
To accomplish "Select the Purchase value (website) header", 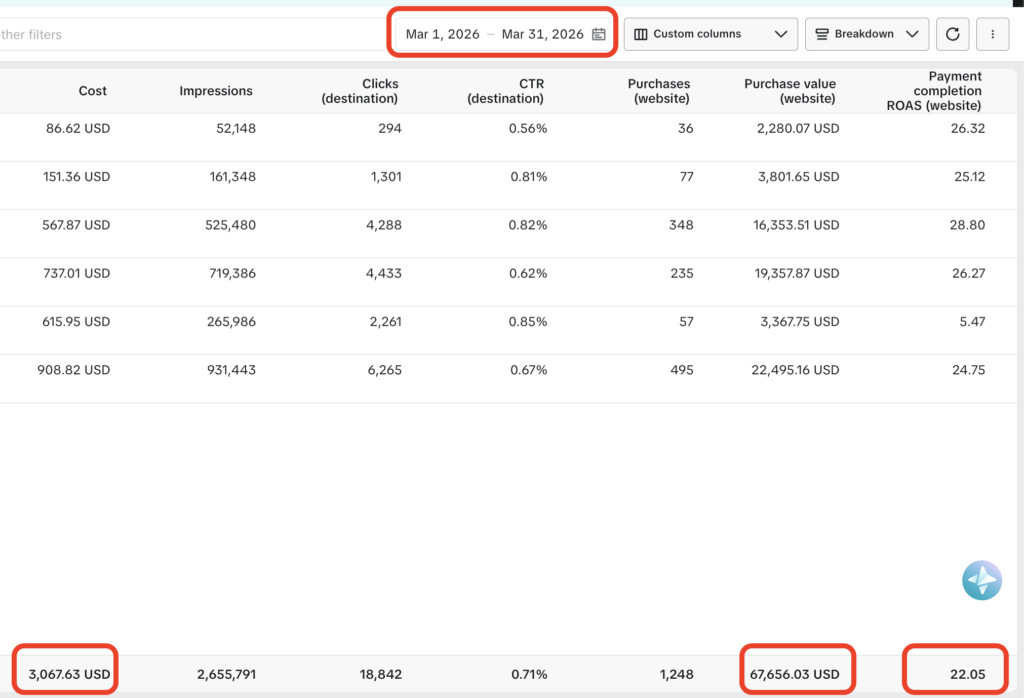I will 791,91.
